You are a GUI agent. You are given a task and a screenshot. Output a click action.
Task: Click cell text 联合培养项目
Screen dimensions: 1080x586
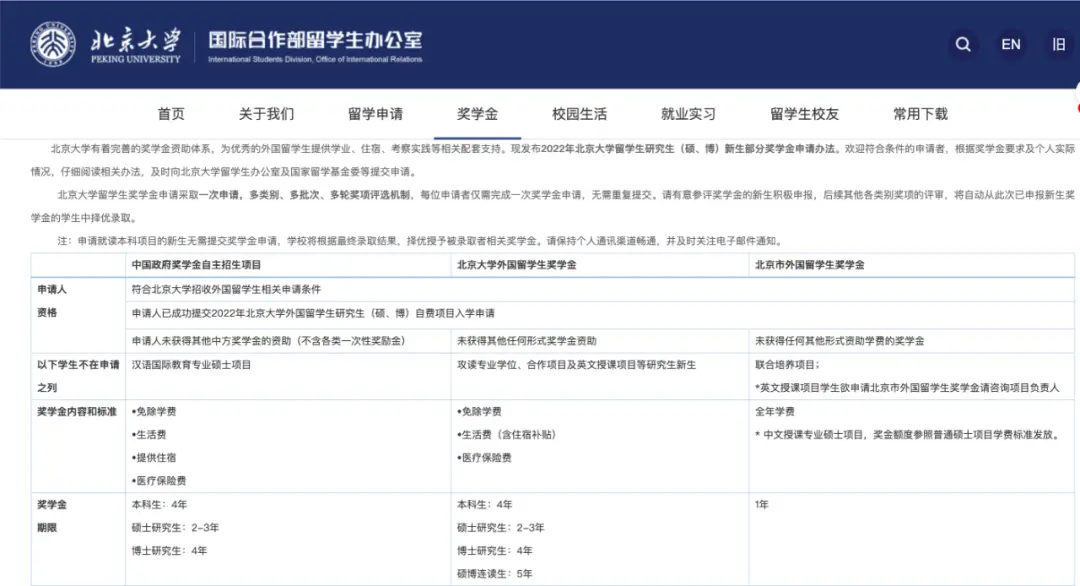785,365
